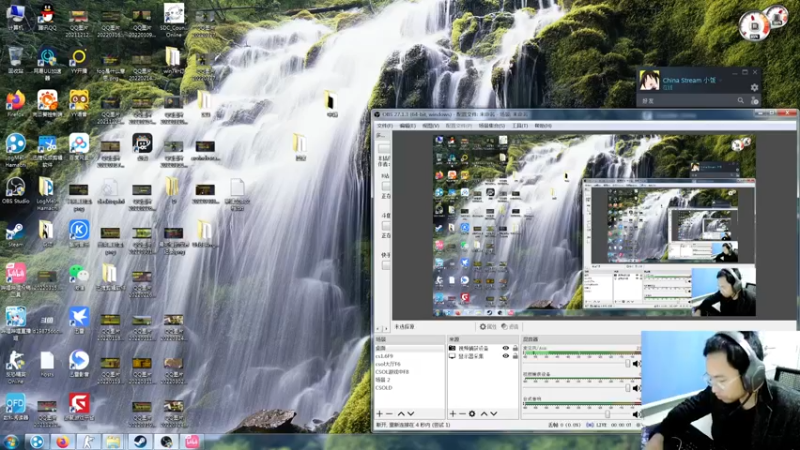Viewport: 800px width, 450px height.
Task: Mute the first audio mixer channel
Action: pyautogui.click(x=636, y=364)
